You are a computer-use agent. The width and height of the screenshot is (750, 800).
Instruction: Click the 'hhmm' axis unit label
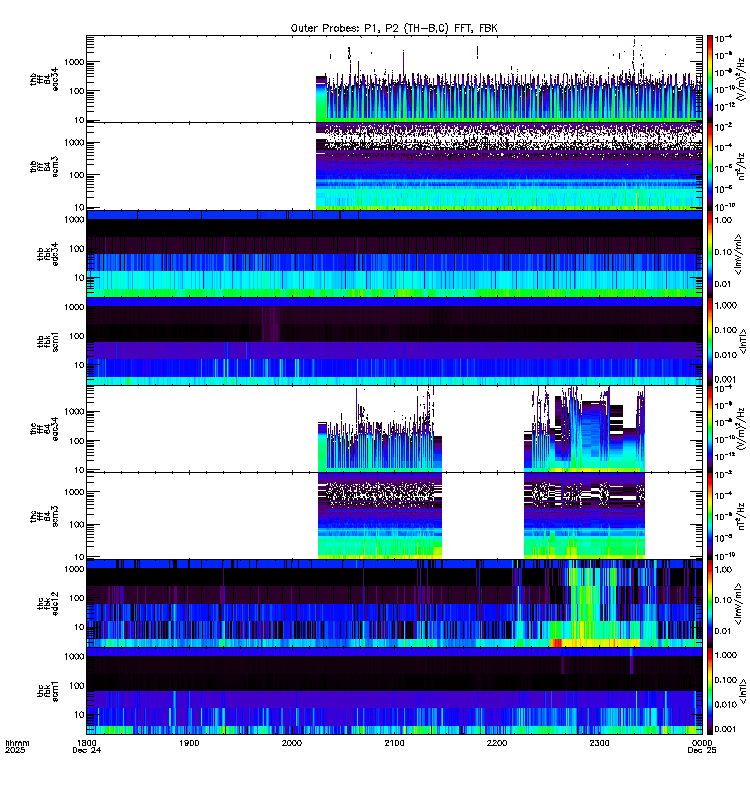[17, 743]
